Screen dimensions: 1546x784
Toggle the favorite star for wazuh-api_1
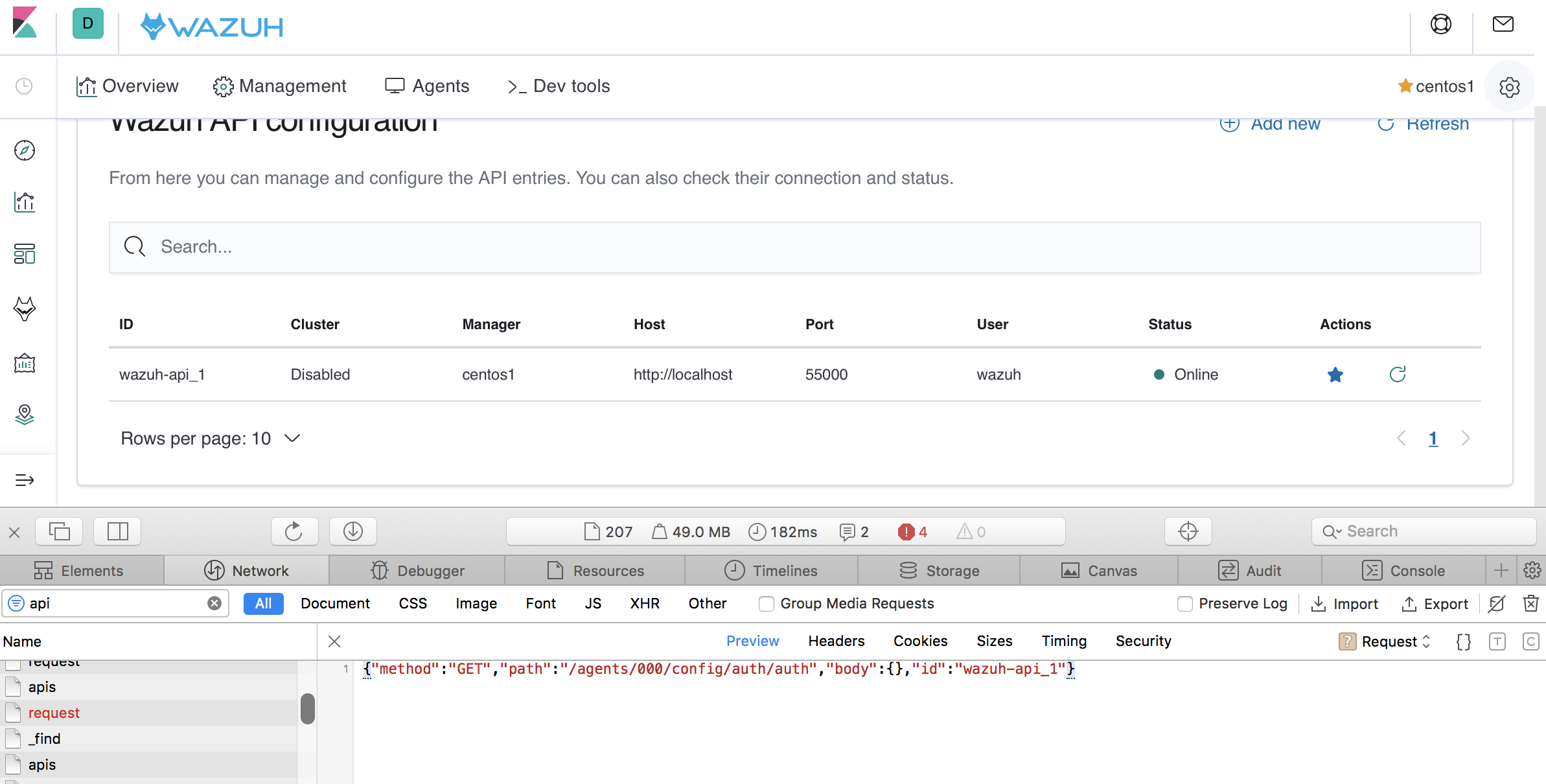coord(1335,375)
